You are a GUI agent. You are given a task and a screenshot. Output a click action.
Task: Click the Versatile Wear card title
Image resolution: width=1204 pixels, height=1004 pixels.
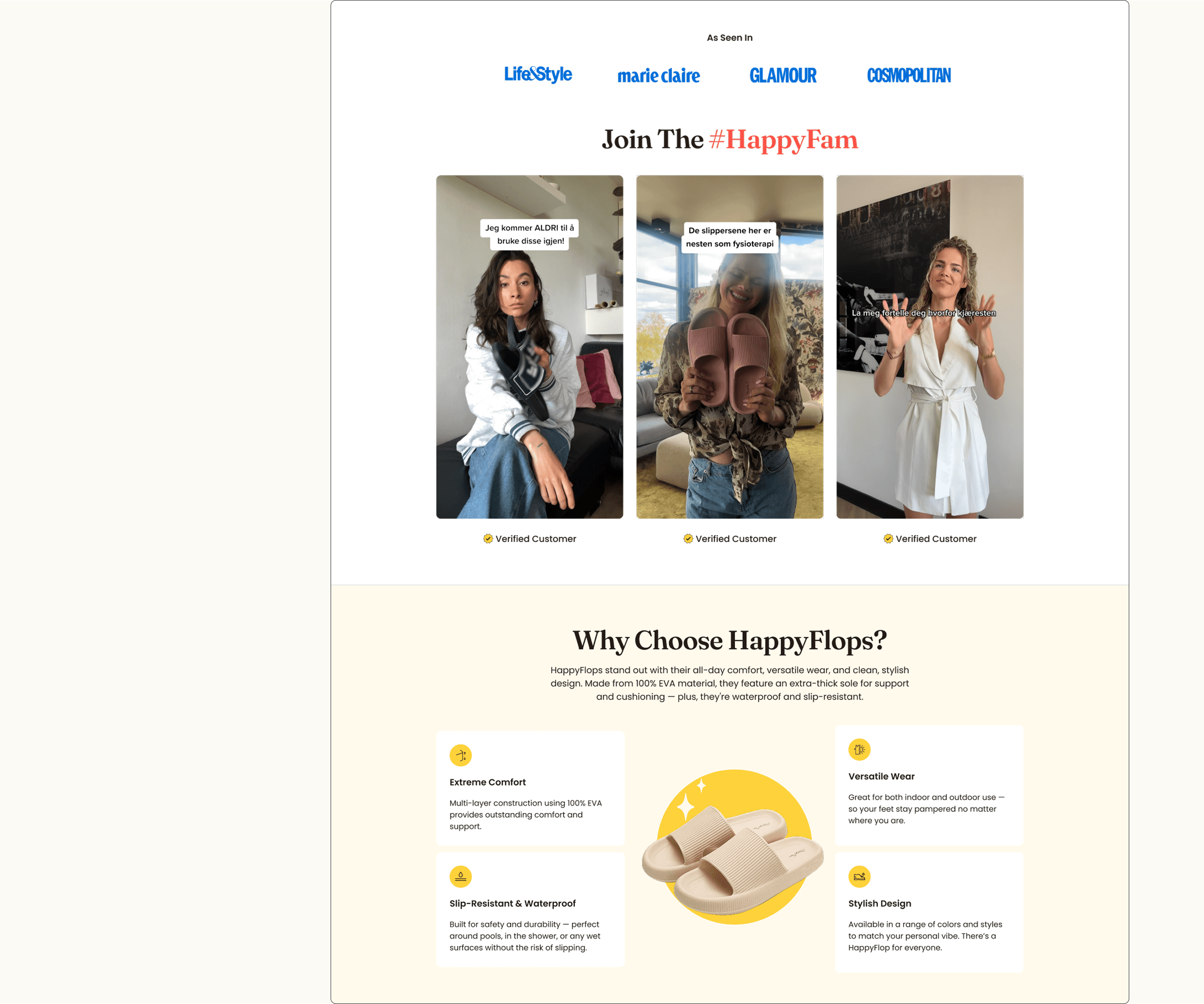coord(881,776)
